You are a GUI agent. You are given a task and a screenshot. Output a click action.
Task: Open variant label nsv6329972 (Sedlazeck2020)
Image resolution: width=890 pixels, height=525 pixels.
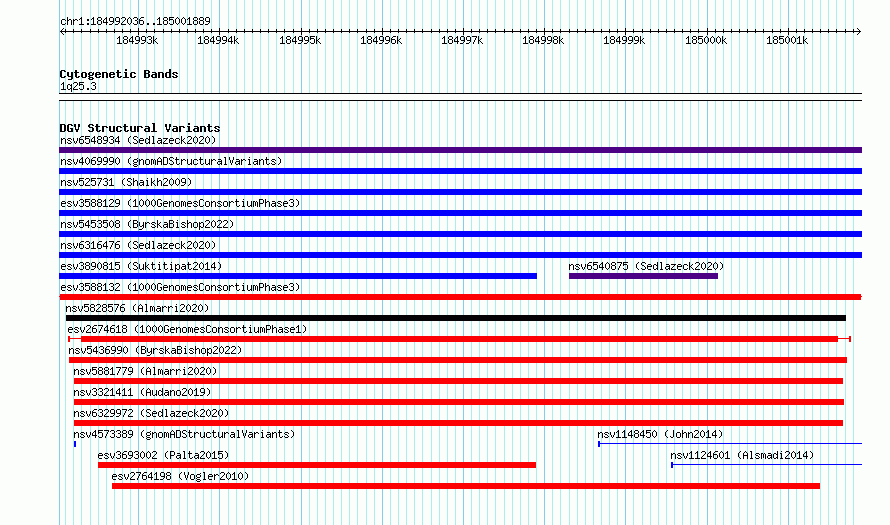click(151, 413)
